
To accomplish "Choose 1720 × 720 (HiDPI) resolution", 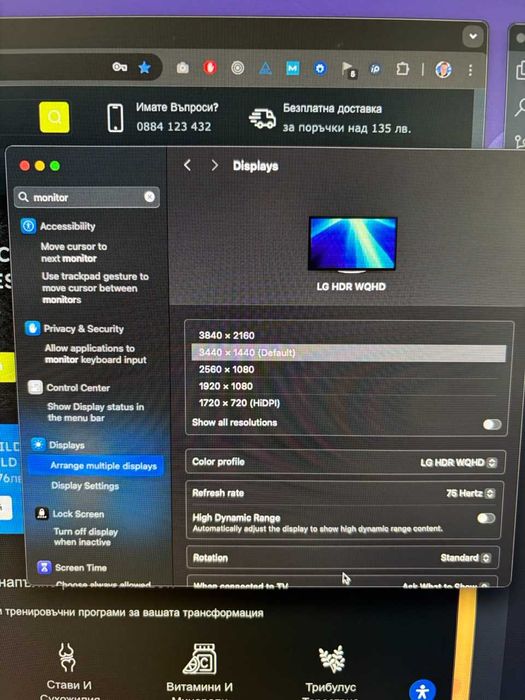I will [349, 403].
